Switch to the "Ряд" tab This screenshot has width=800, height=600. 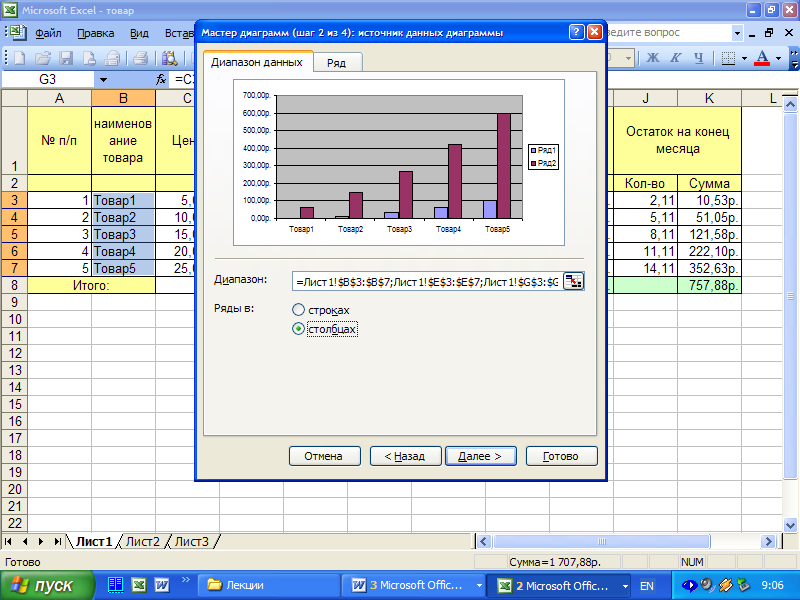[x=337, y=62]
